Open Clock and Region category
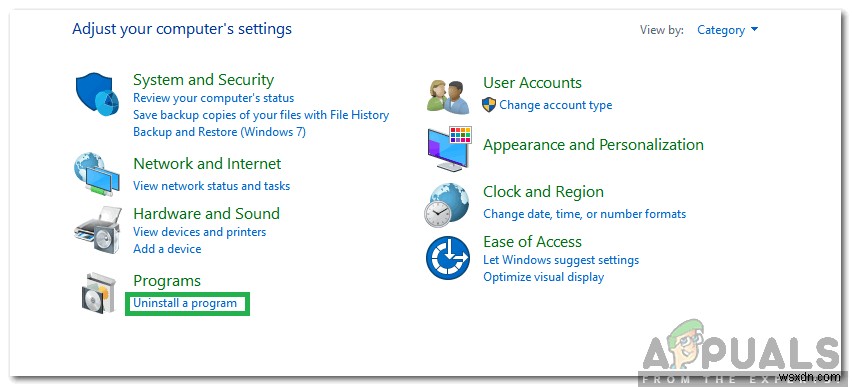 (x=543, y=192)
